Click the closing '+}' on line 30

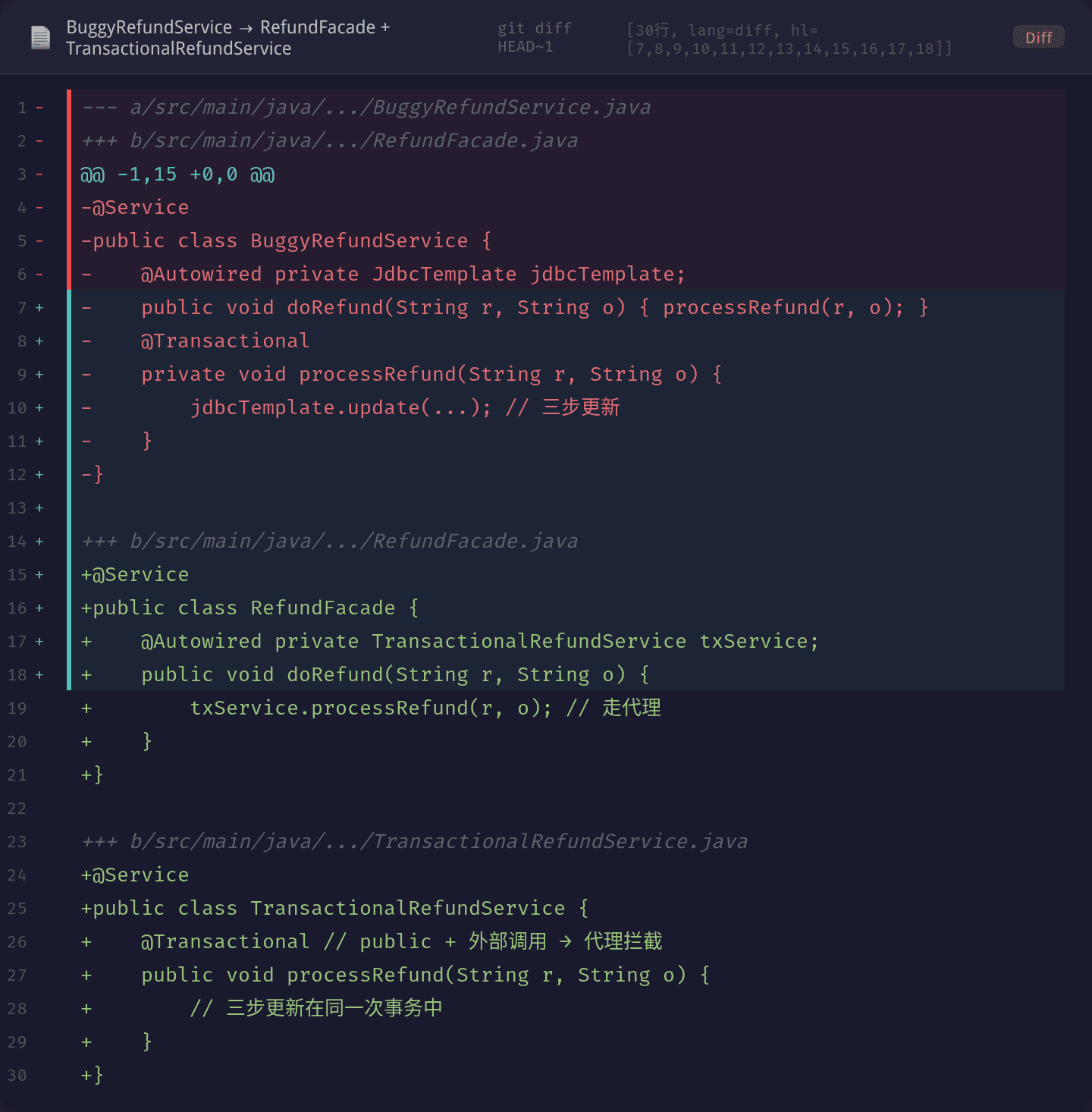[92, 1076]
